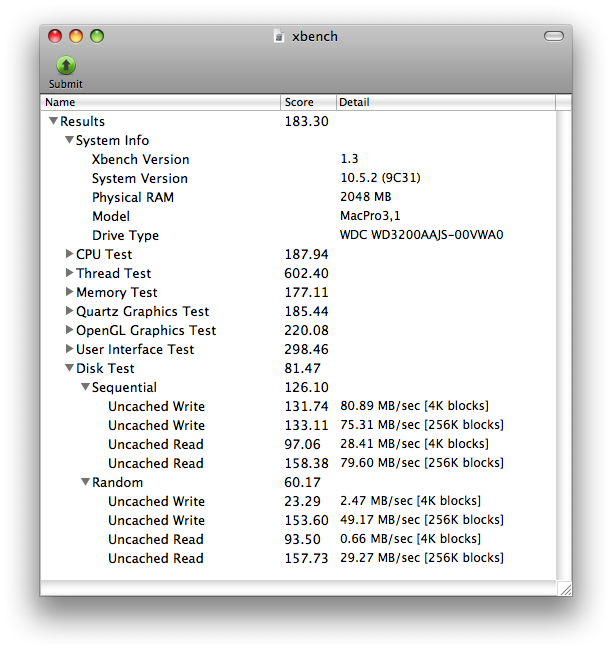Image resolution: width=612 pixels, height=651 pixels.
Task: Expand the Memory Test results
Action: pyautogui.click(x=69, y=292)
